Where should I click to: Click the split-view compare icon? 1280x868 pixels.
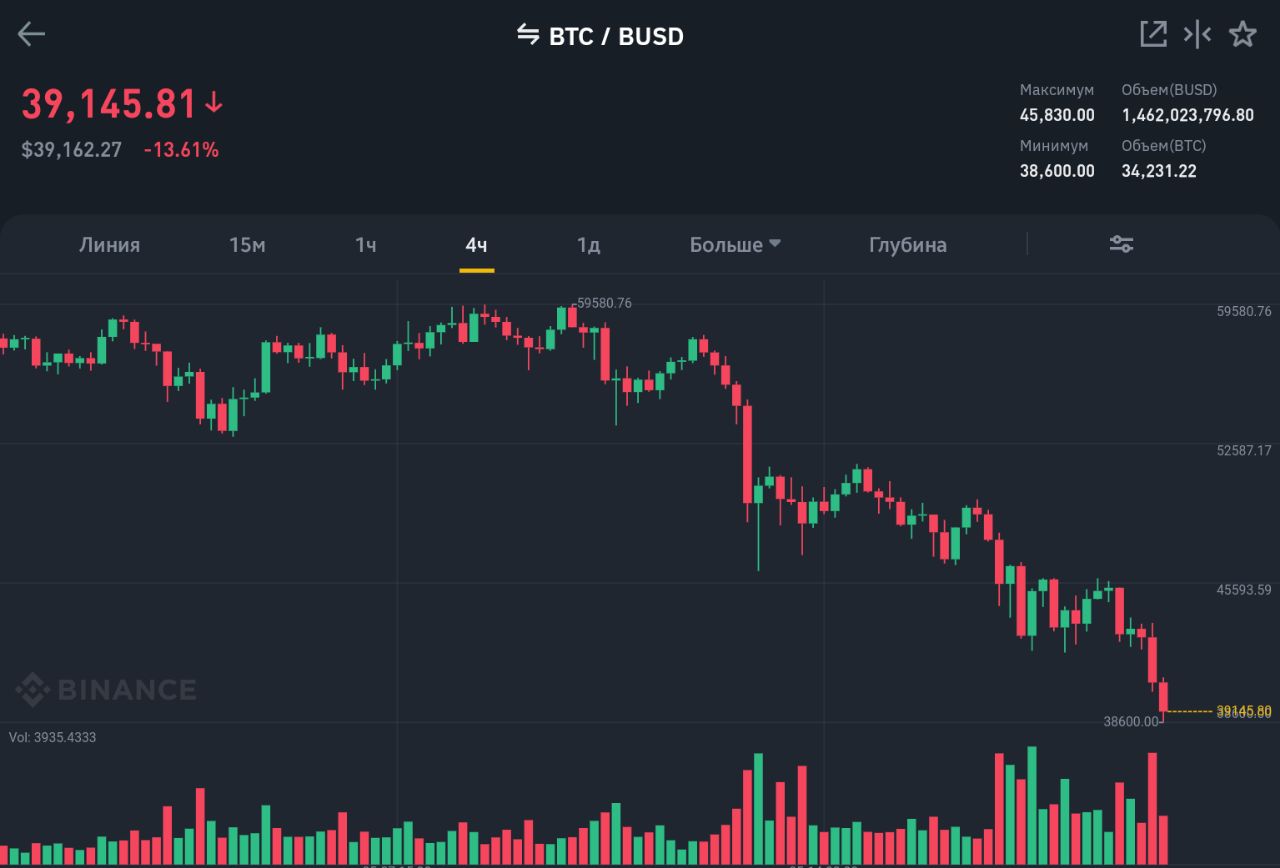tap(1197, 34)
